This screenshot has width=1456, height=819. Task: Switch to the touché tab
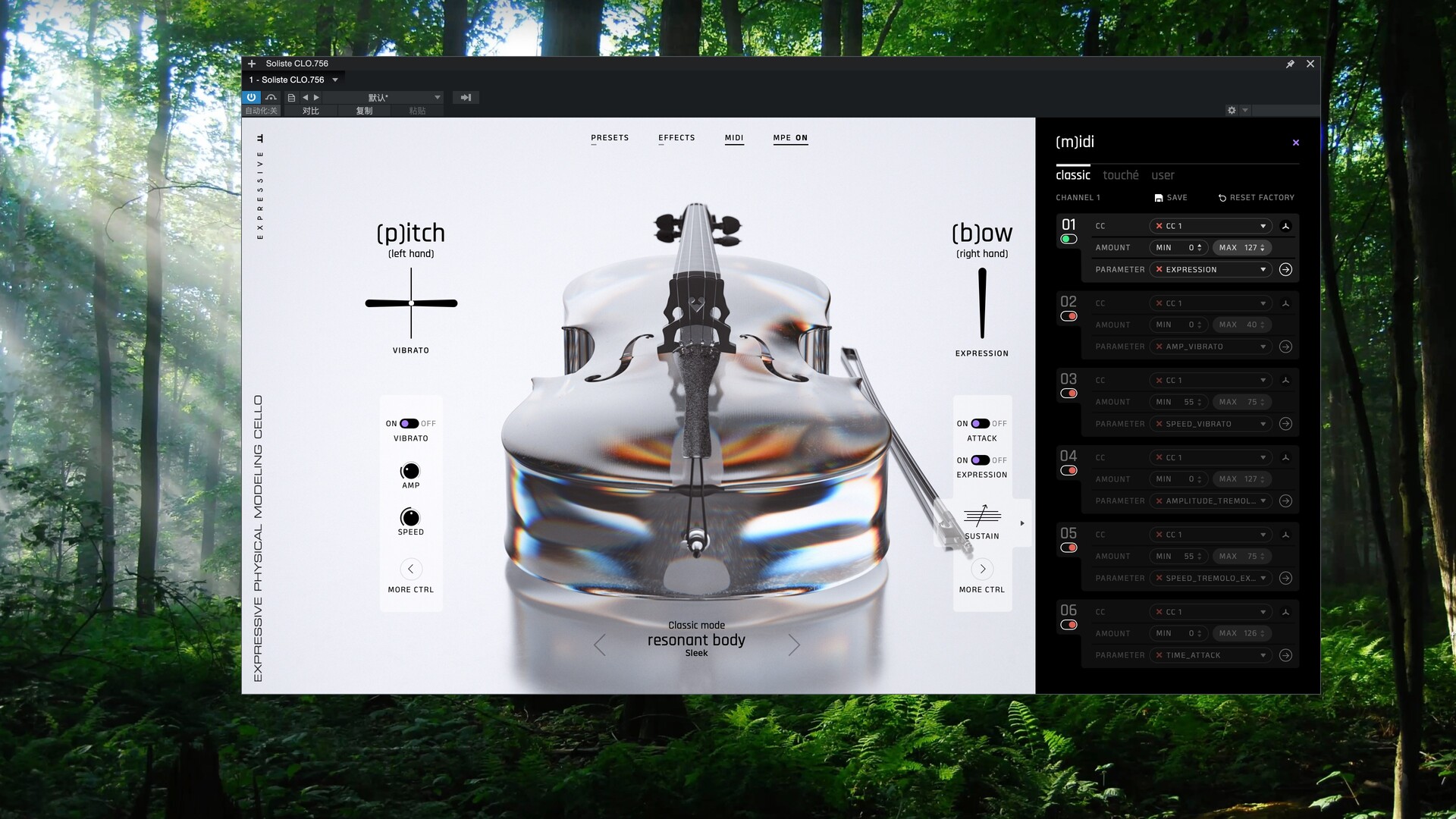pyautogui.click(x=1120, y=175)
